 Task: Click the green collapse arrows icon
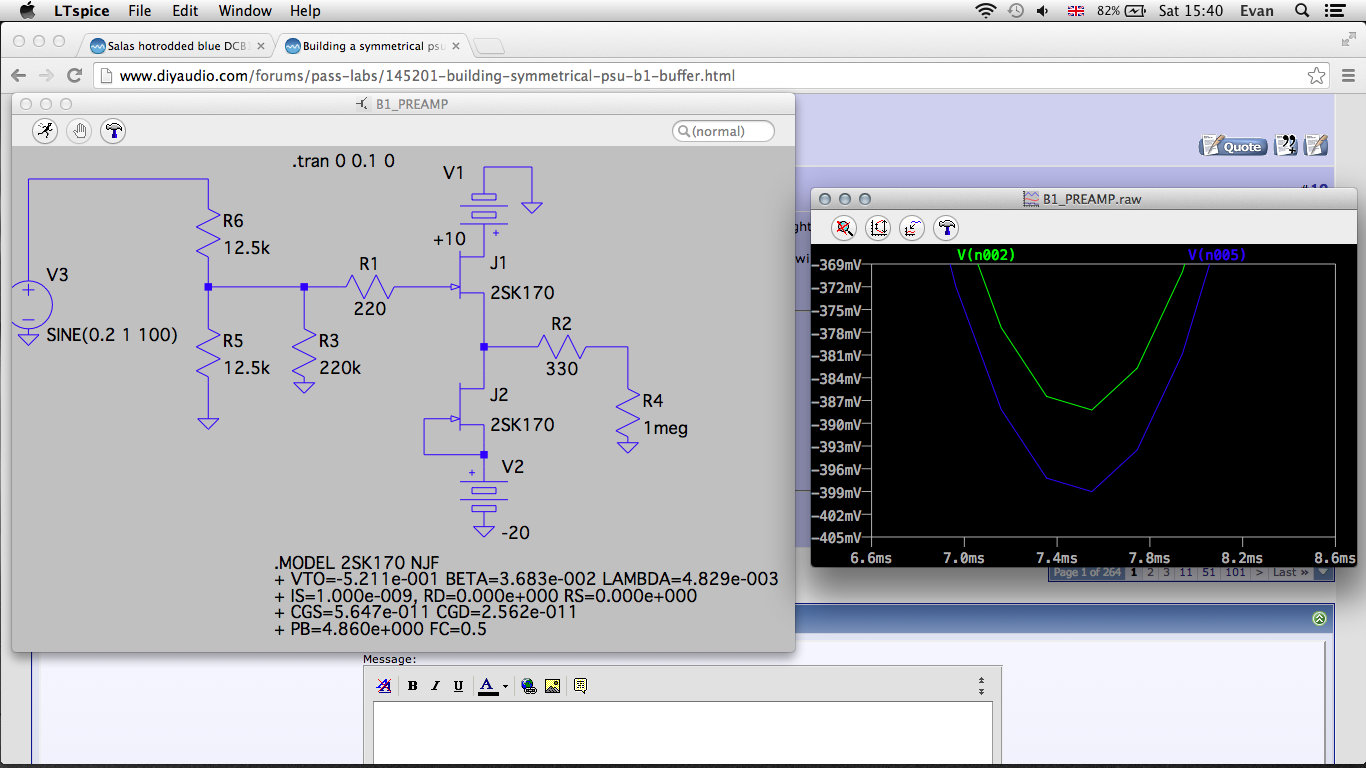[x=1319, y=619]
